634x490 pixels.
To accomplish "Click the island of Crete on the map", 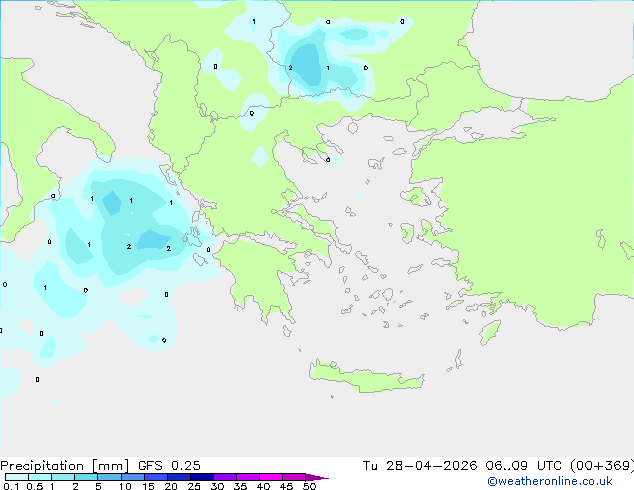I will pyautogui.click(x=366, y=377).
